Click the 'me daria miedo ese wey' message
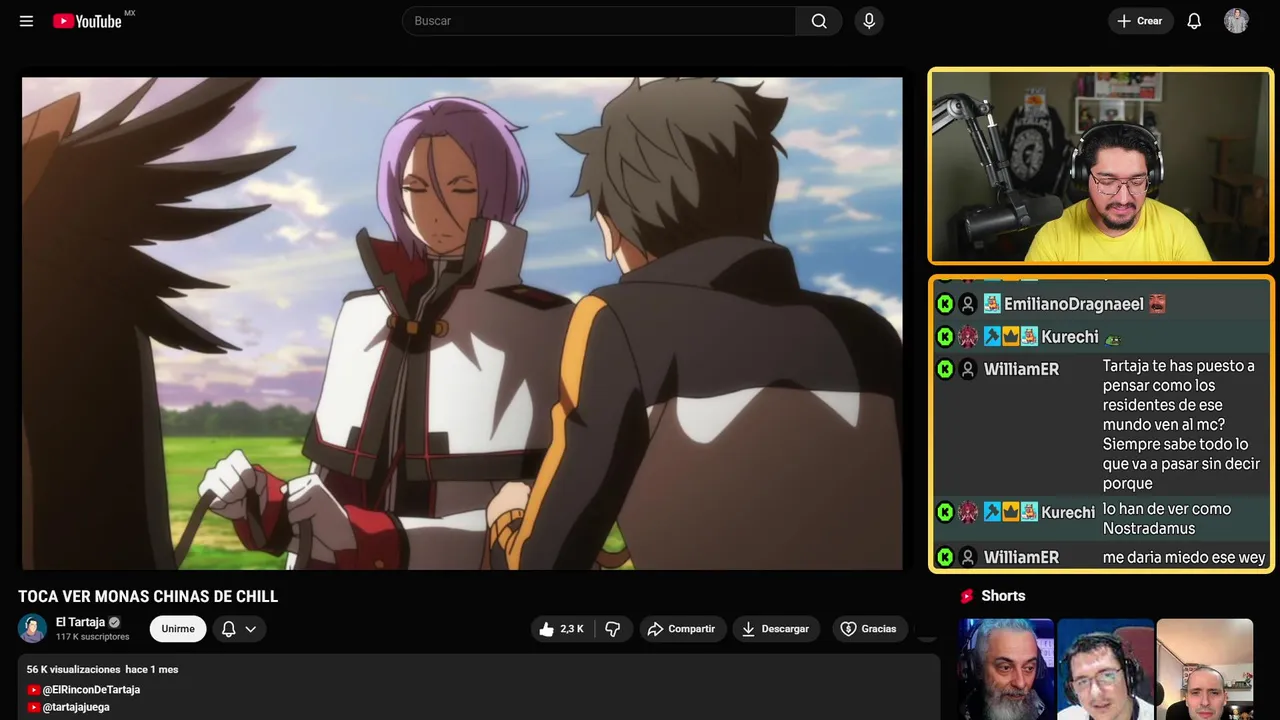Image resolution: width=1280 pixels, height=720 pixels. 1184,557
